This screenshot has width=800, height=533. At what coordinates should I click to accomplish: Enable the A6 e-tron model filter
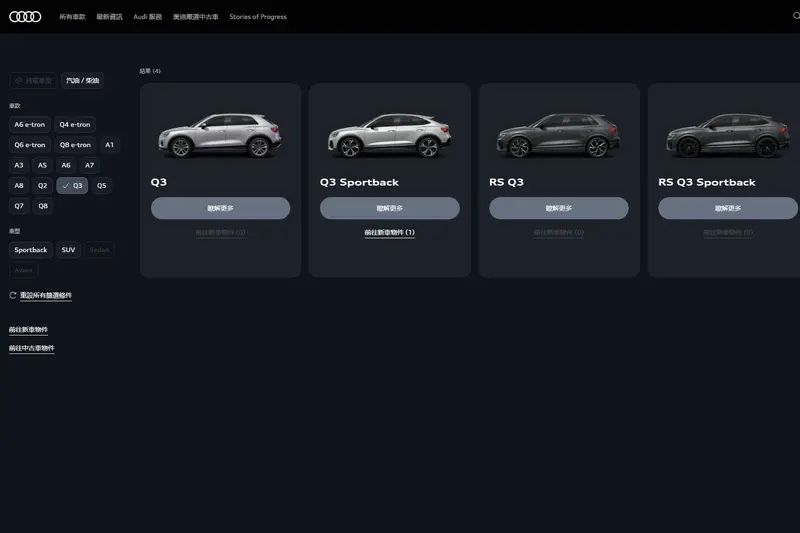30,124
